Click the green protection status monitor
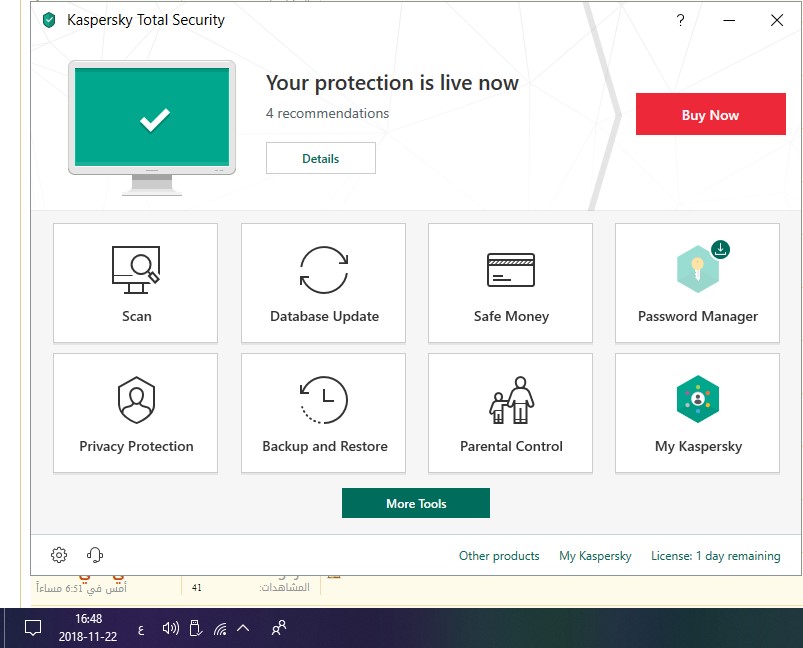This screenshot has height=648, width=803. 152,128
